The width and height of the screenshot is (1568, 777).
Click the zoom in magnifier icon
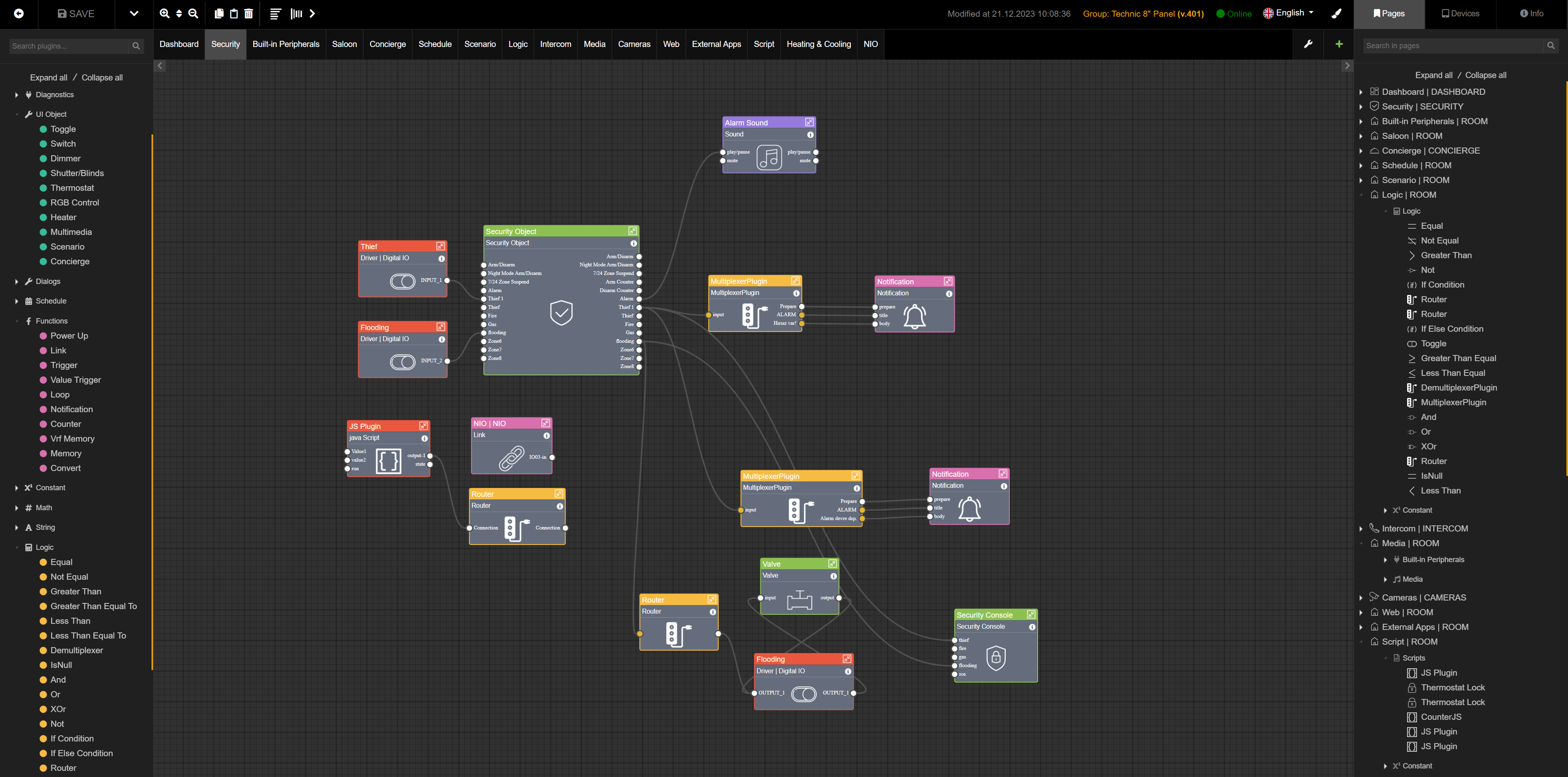pyautogui.click(x=164, y=13)
